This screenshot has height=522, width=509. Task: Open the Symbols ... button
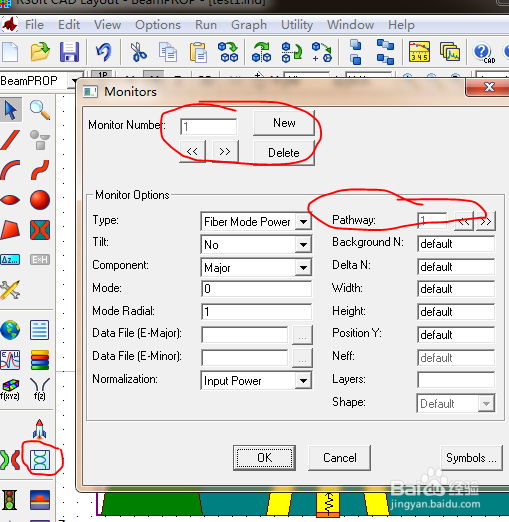471,458
